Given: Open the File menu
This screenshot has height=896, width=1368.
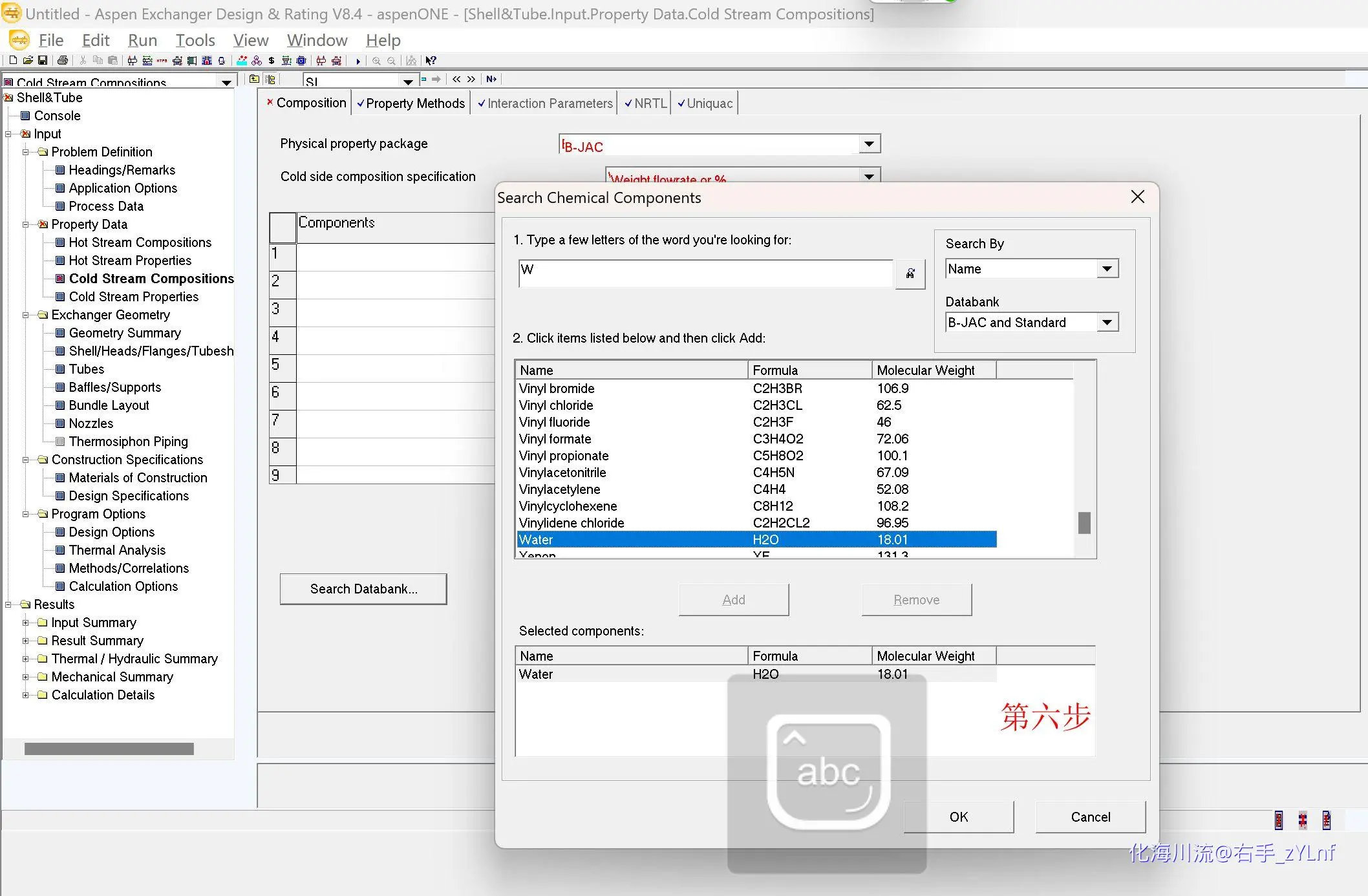Looking at the screenshot, I should (51, 40).
